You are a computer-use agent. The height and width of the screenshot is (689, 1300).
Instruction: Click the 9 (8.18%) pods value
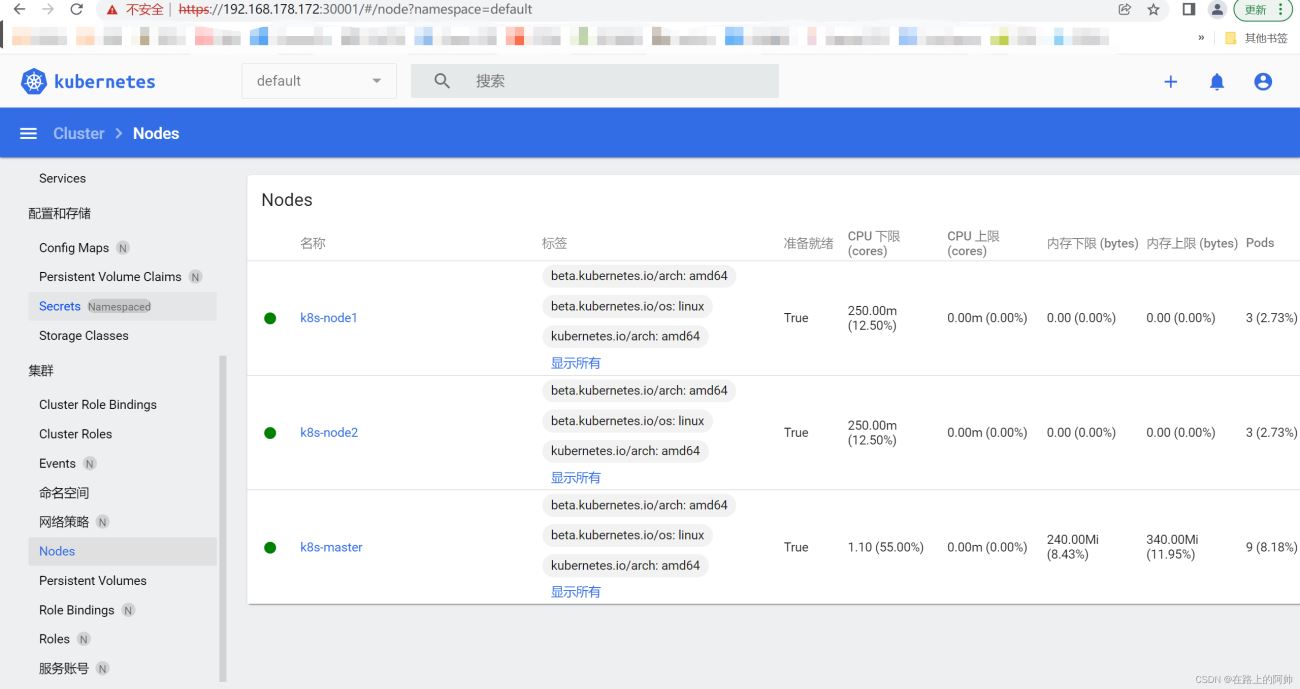[x=1272, y=548]
